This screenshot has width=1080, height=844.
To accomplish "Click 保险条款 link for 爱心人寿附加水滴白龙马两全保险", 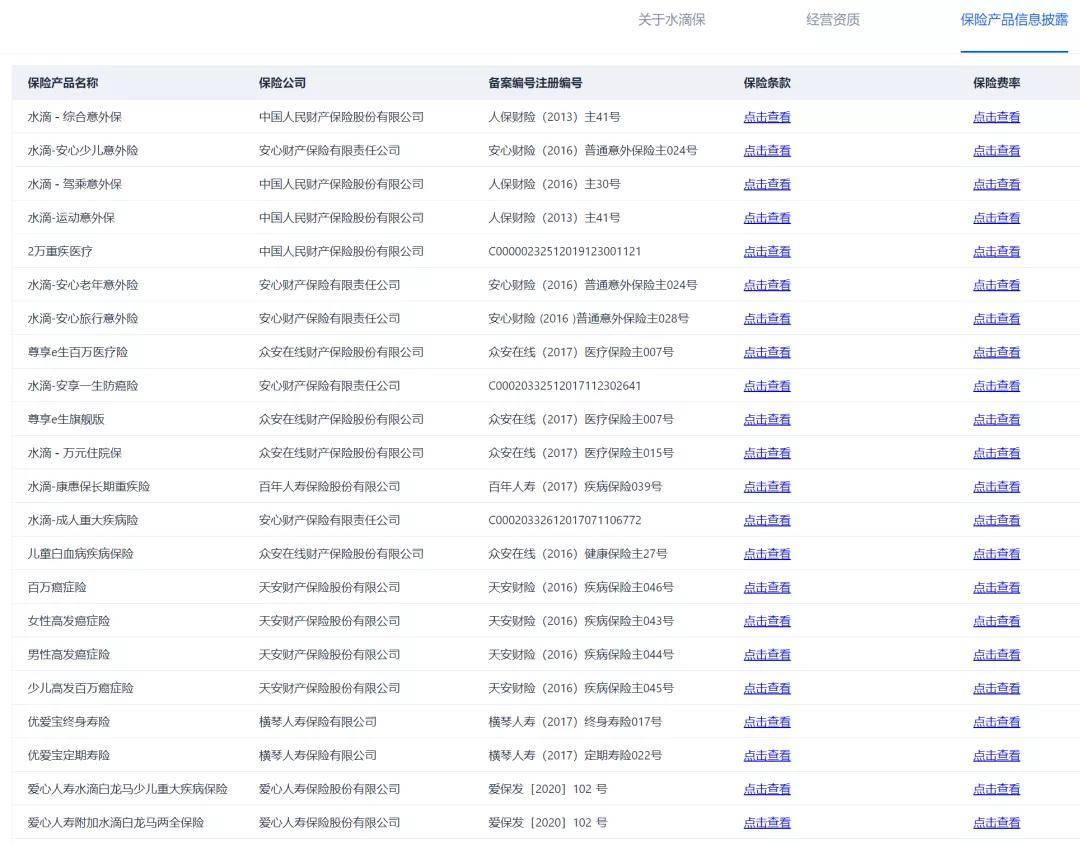I will 767,823.
